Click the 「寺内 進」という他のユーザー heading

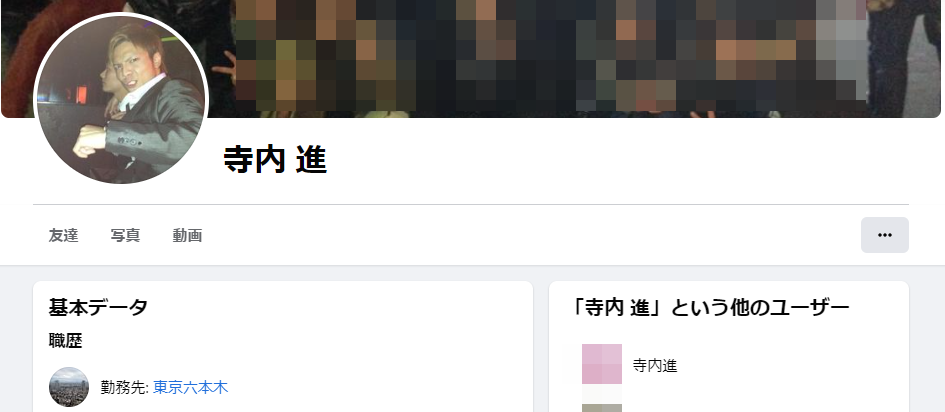coord(709,308)
